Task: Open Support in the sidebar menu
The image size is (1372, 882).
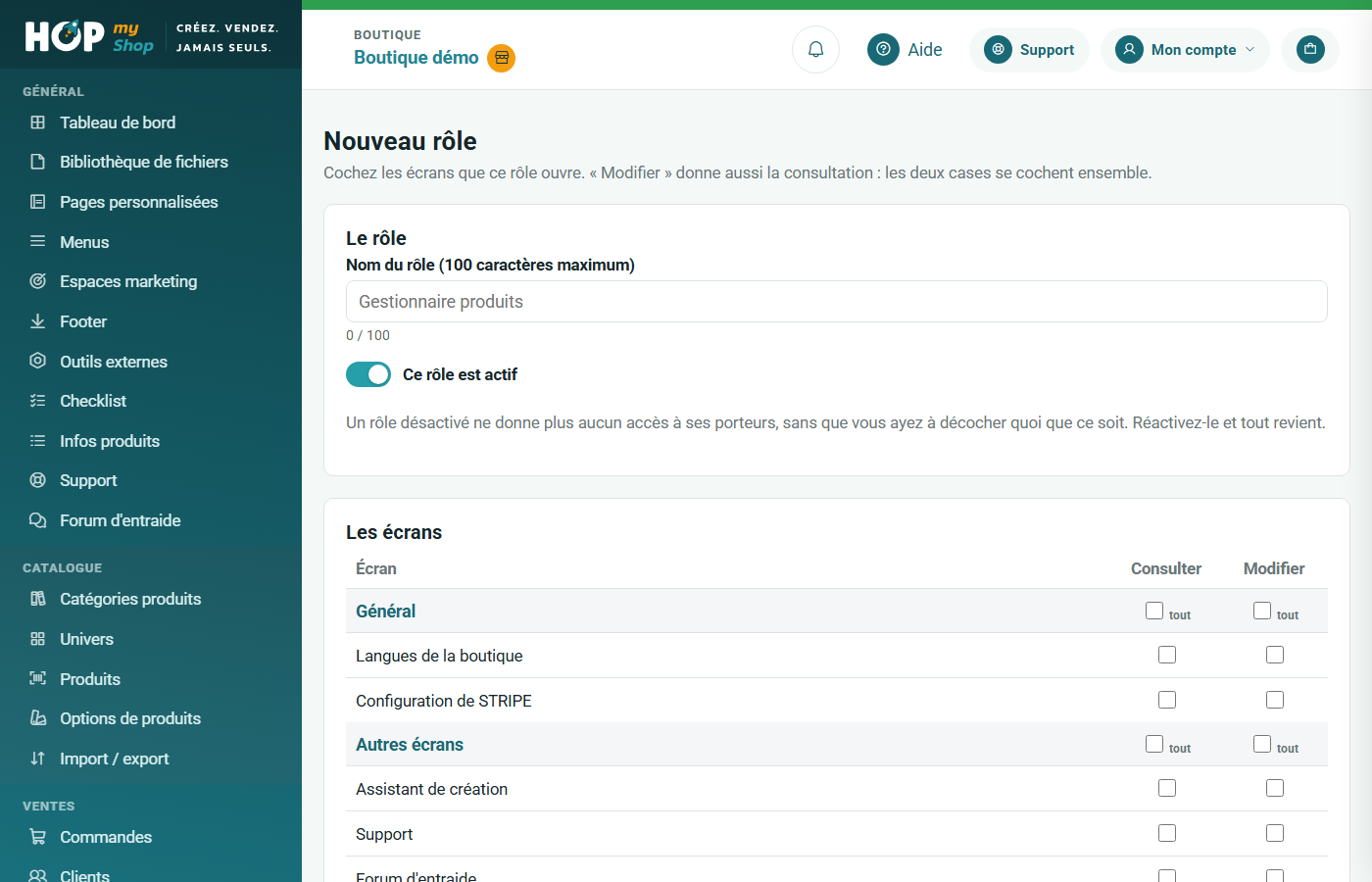Action: pos(88,480)
